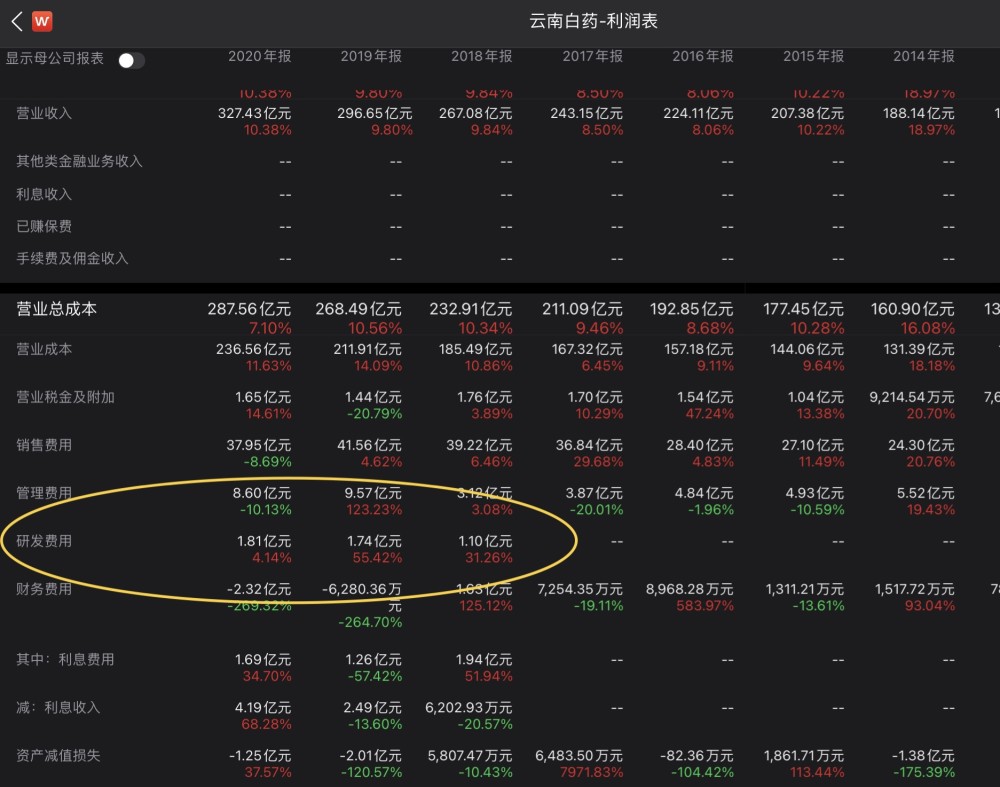Screen dimensions: 1000x787
Task: Choose the 2016年报 column header
Action: tap(703, 57)
